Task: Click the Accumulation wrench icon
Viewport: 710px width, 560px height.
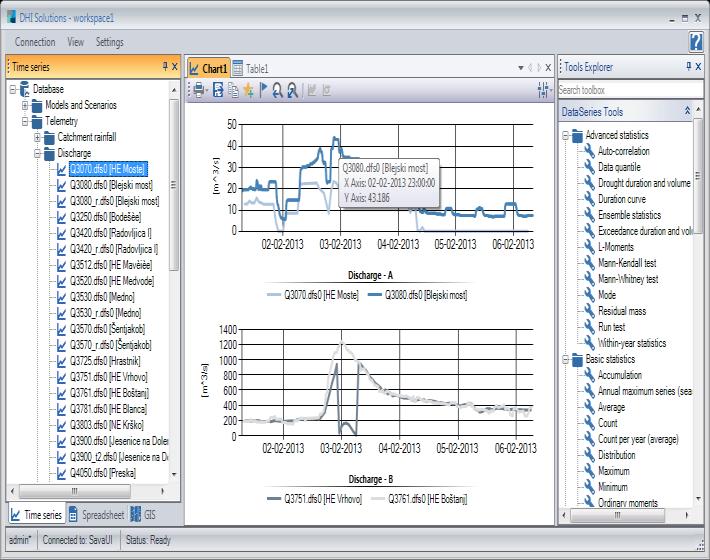Action: [x=589, y=375]
